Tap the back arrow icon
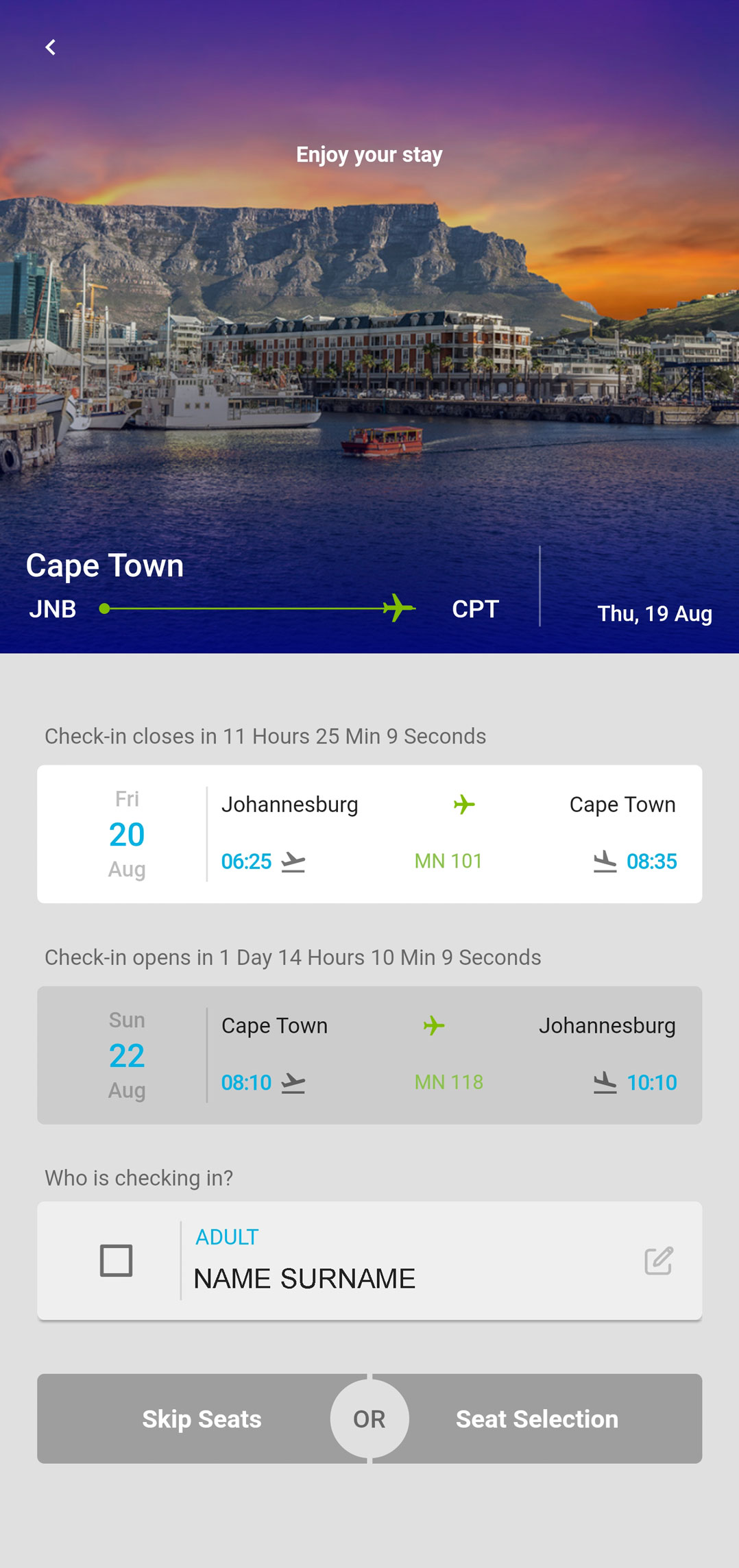 (x=50, y=47)
